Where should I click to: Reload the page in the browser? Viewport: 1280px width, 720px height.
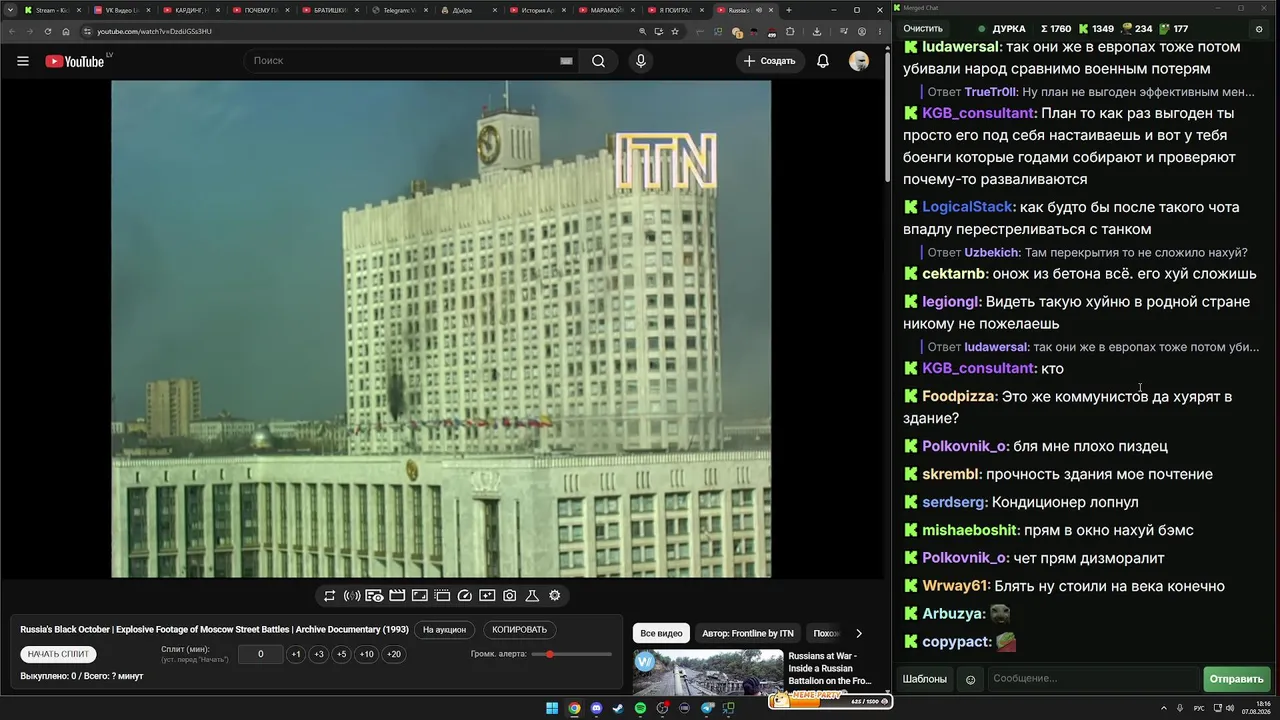pos(47,31)
